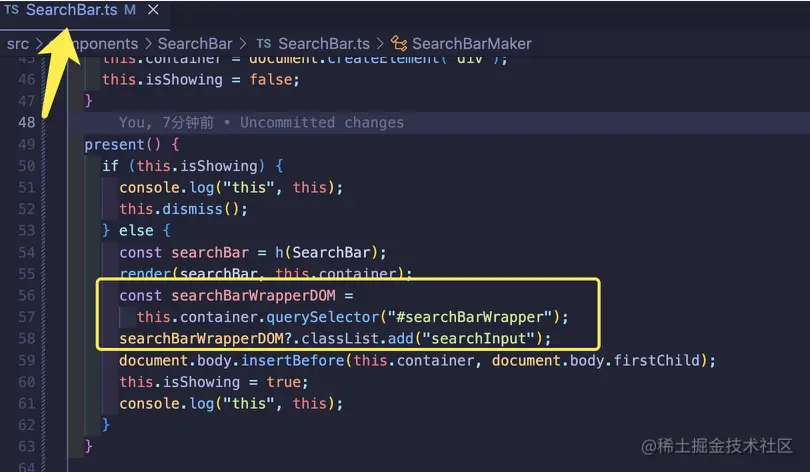Open the SearchBar.ts file breadcrumb
The image size is (810, 472).
pos(324,44)
